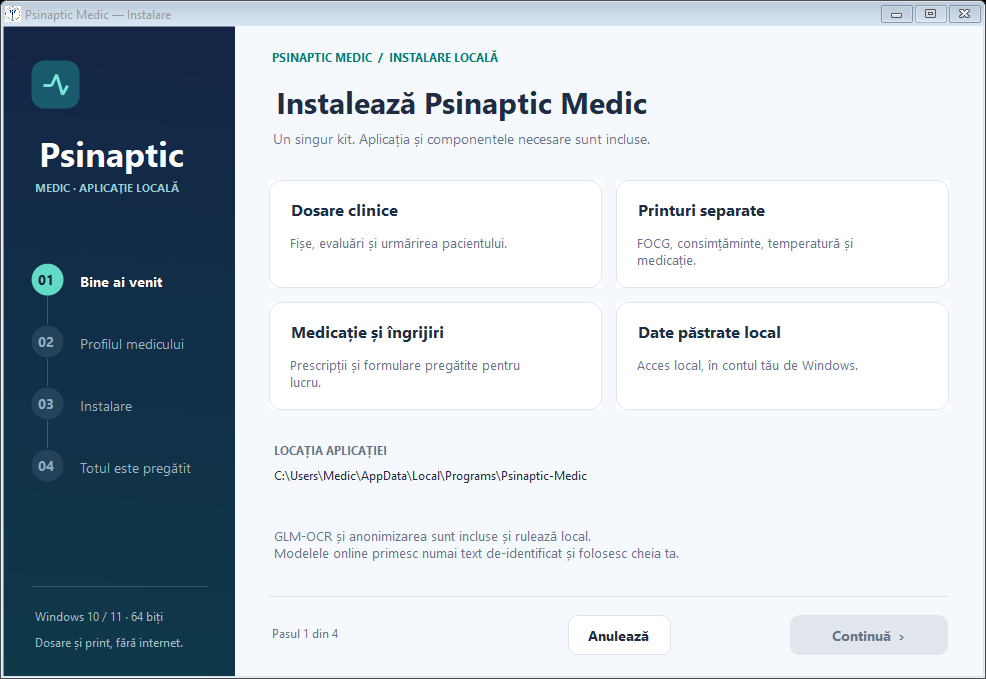
Task: Select the Dosare clinice card
Action: tap(435, 234)
